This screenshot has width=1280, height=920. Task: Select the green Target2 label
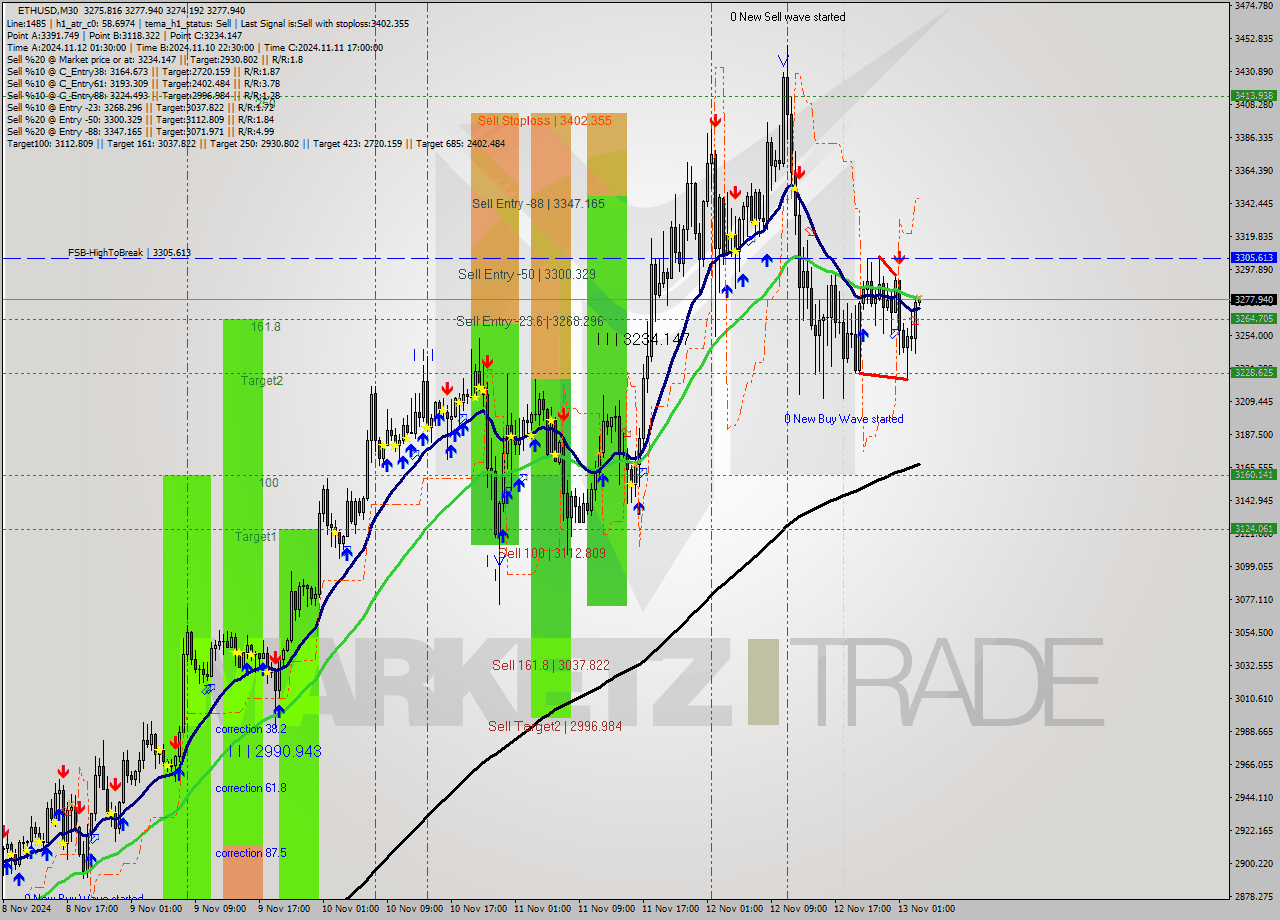click(261, 381)
